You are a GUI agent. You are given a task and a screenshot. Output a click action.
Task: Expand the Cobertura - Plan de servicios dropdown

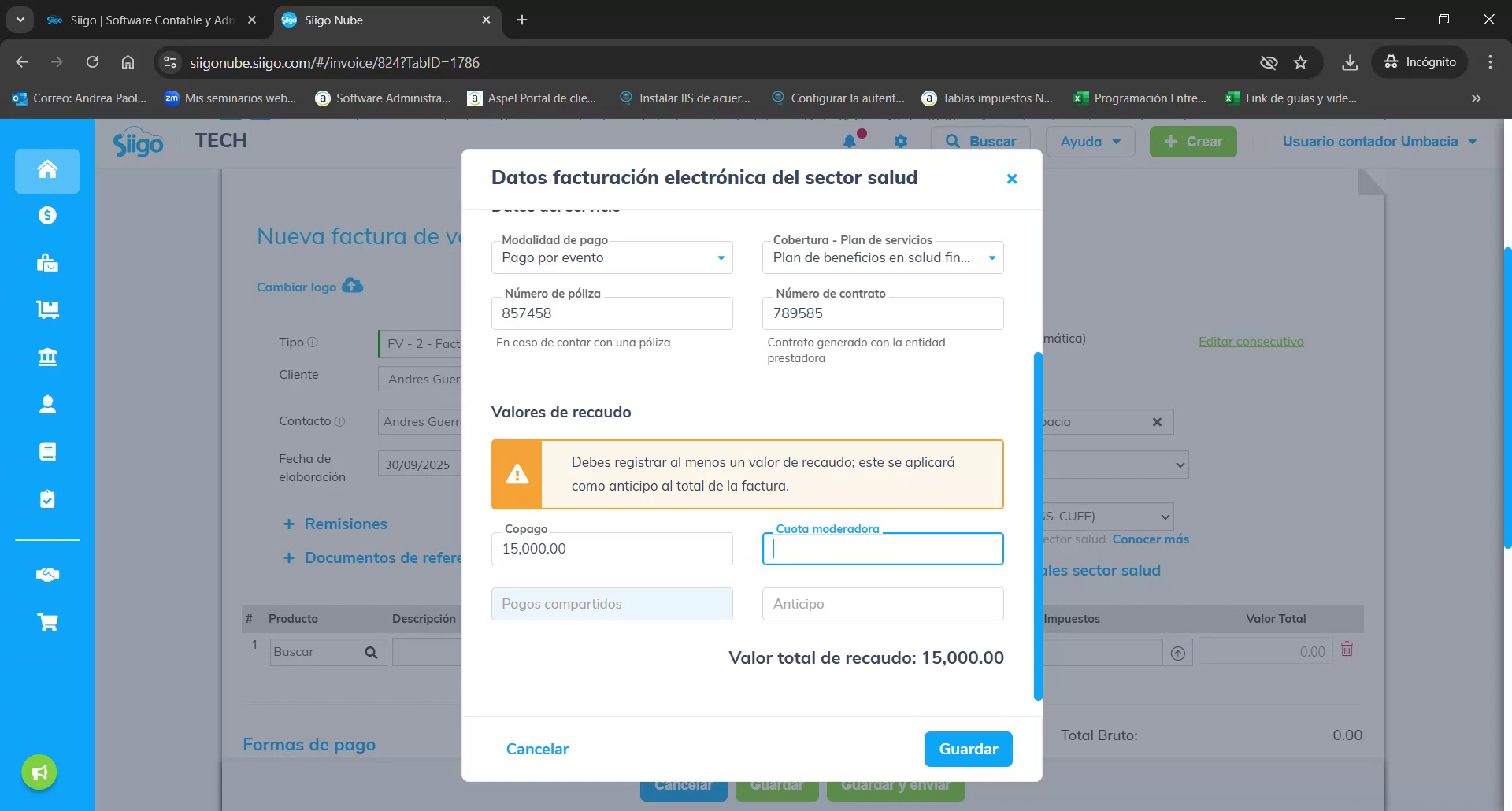(991, 257)
